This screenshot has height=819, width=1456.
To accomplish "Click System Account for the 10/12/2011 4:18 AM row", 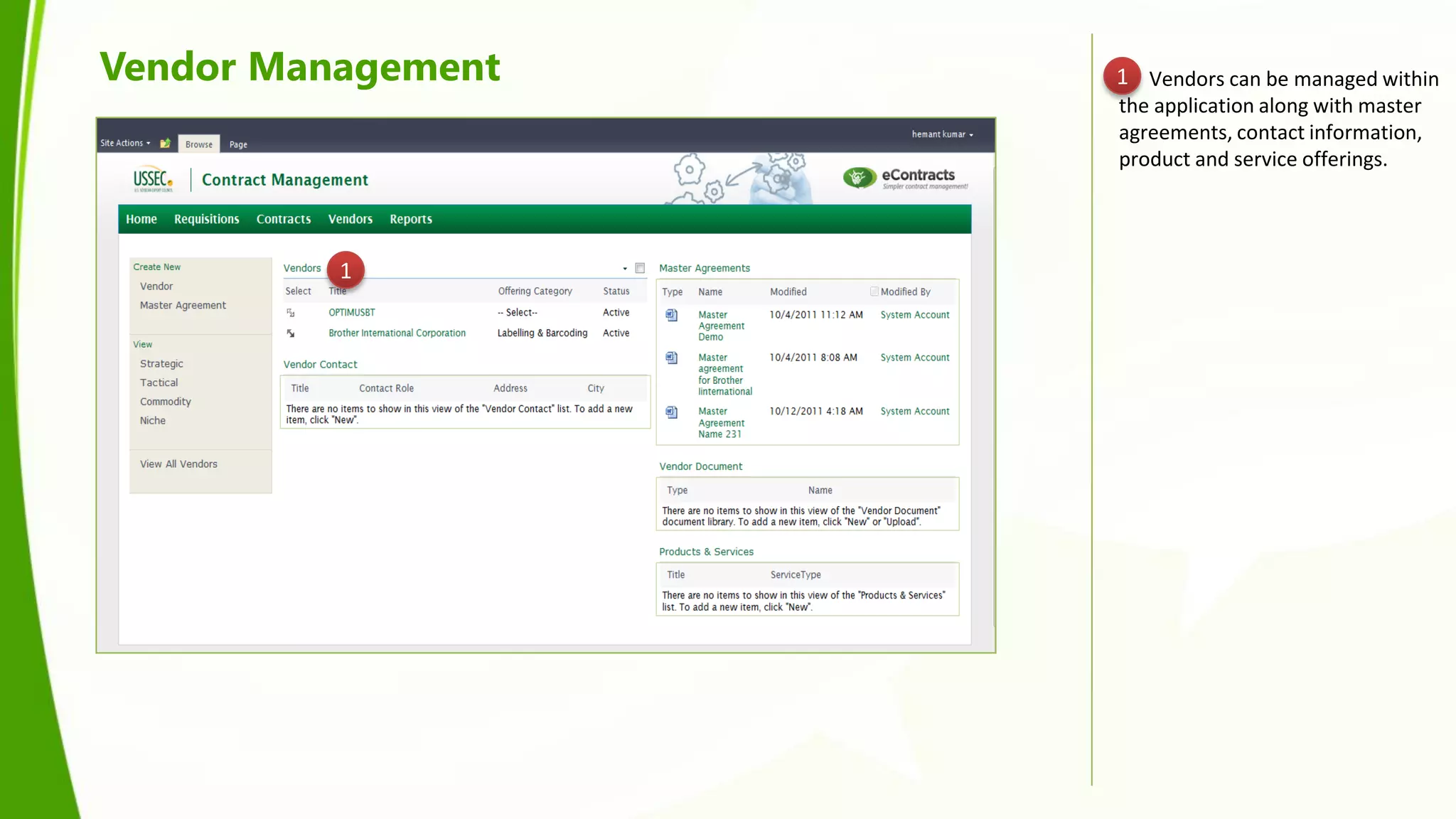I will 915,412.
